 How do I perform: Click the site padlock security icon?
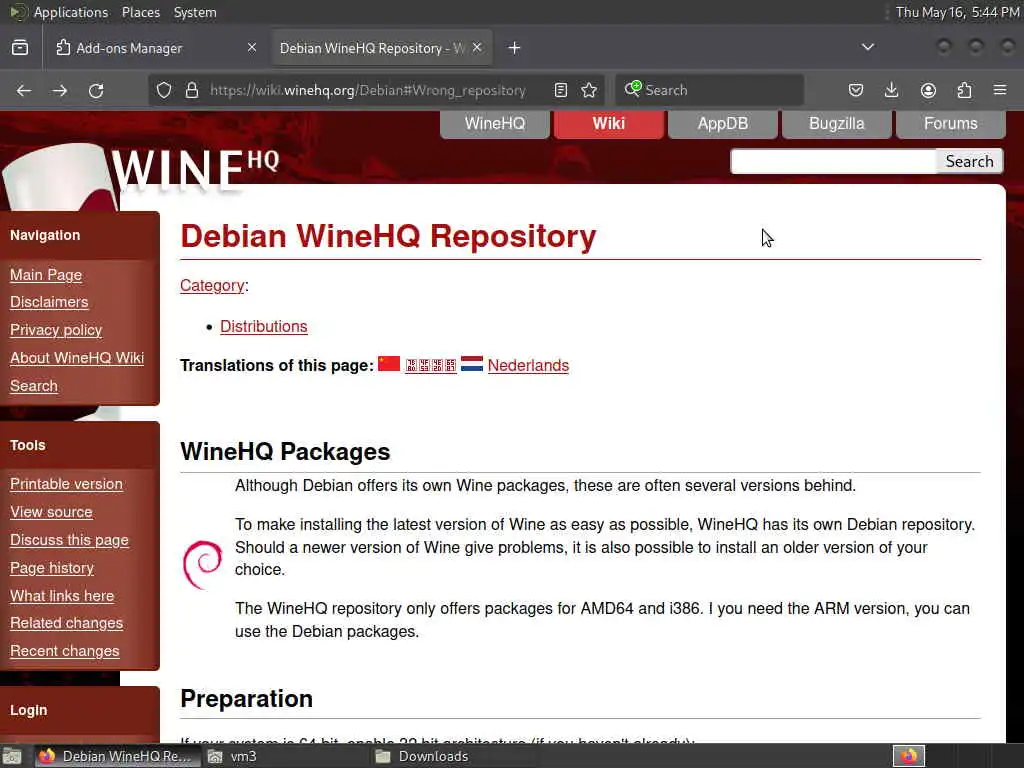click(191, 90)
